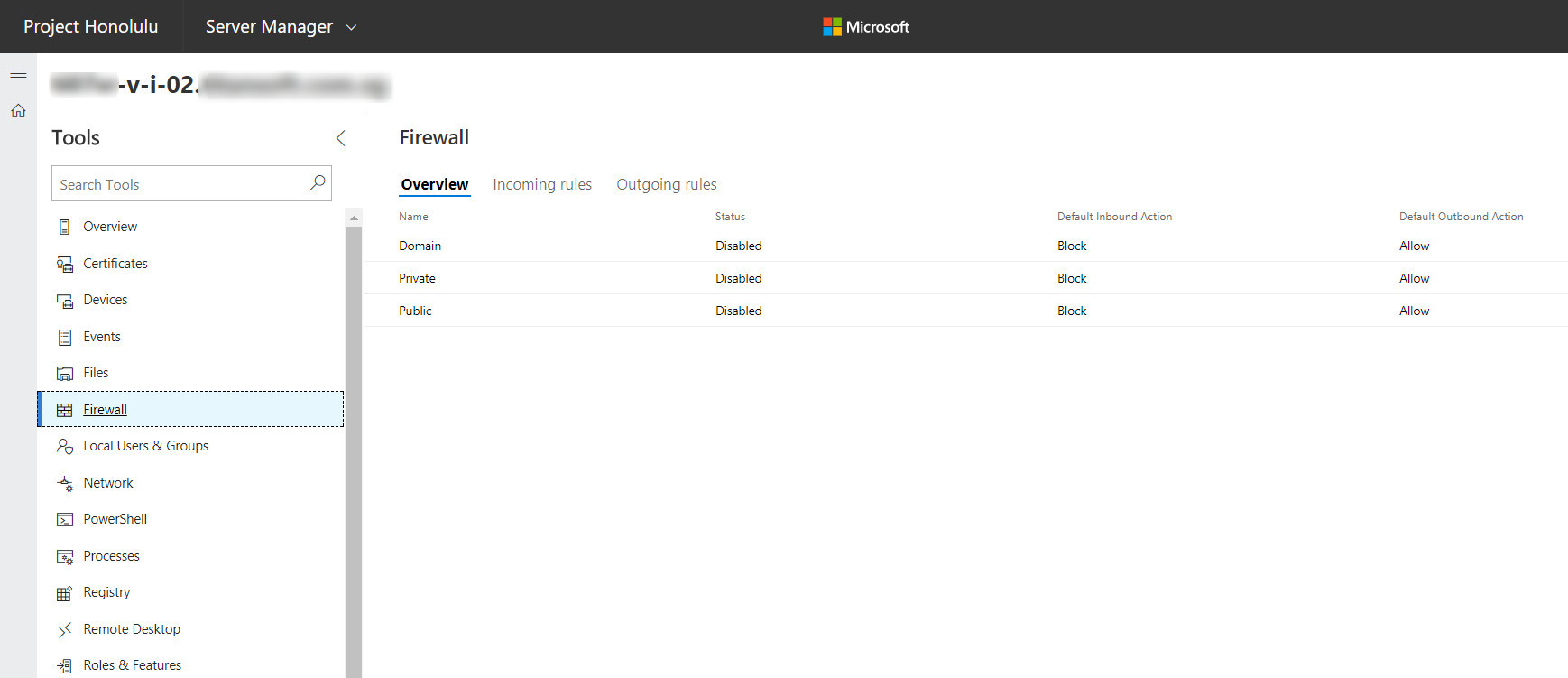This screenshot has height=678, width=1568.
Task: Click the PowerShell tool icon
Action: pos(65,519)
